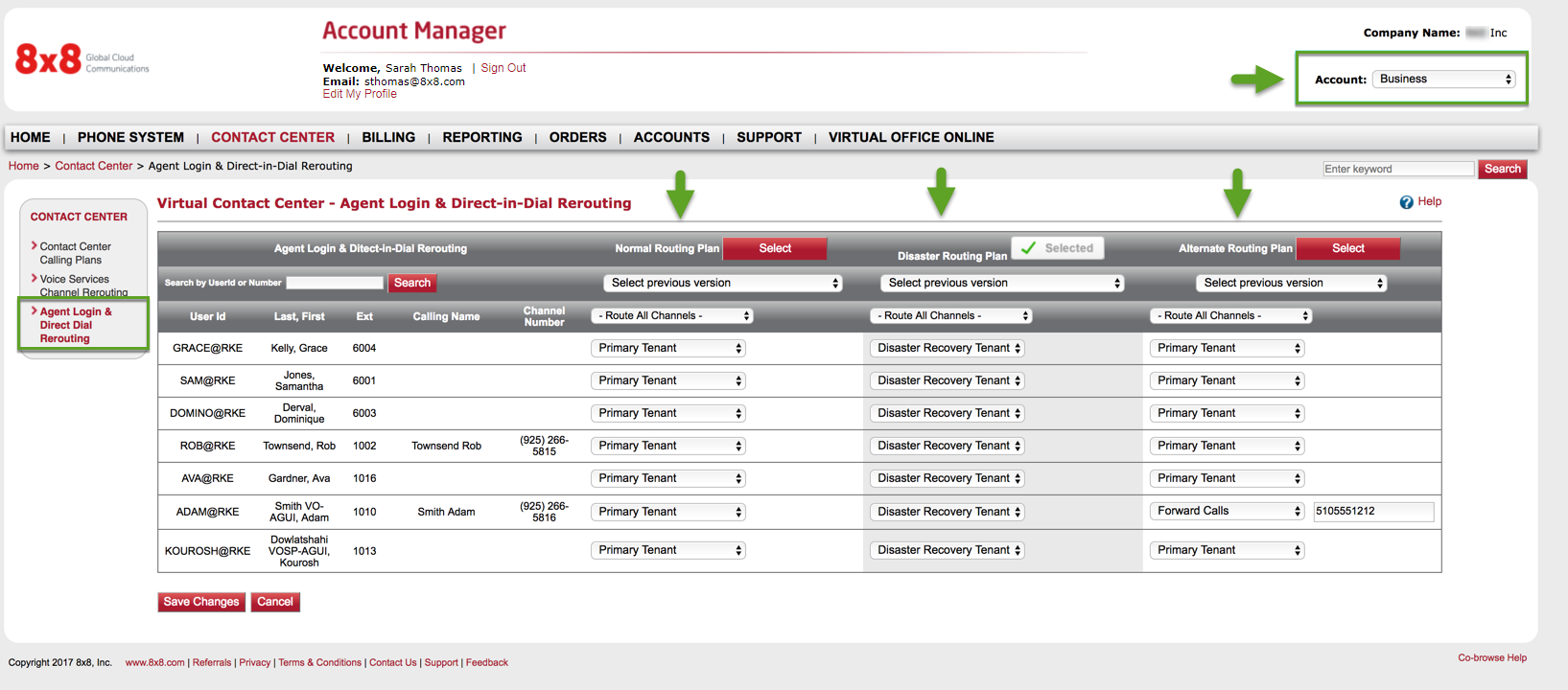Select the Normal Routing Plan
The image size is (1568, 690).
click(775, 248)
